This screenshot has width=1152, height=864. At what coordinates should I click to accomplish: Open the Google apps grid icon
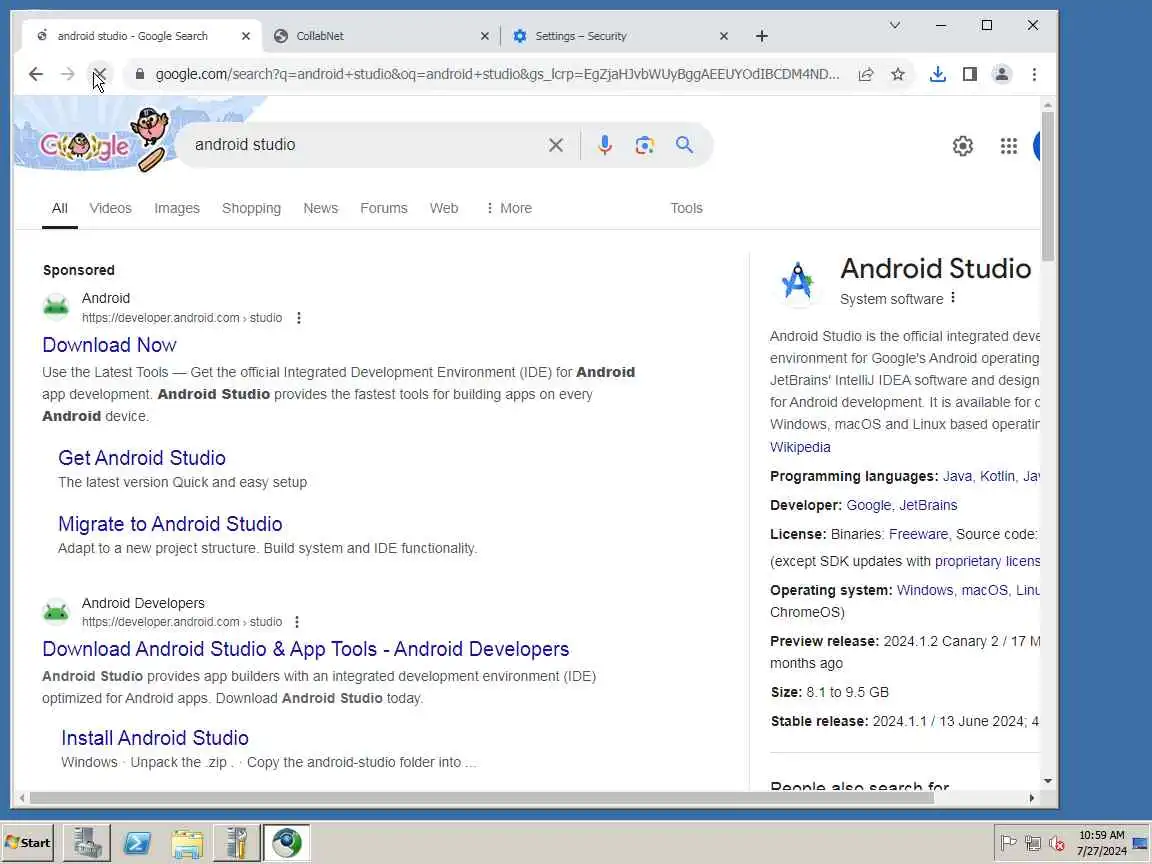coord(1009,146)
